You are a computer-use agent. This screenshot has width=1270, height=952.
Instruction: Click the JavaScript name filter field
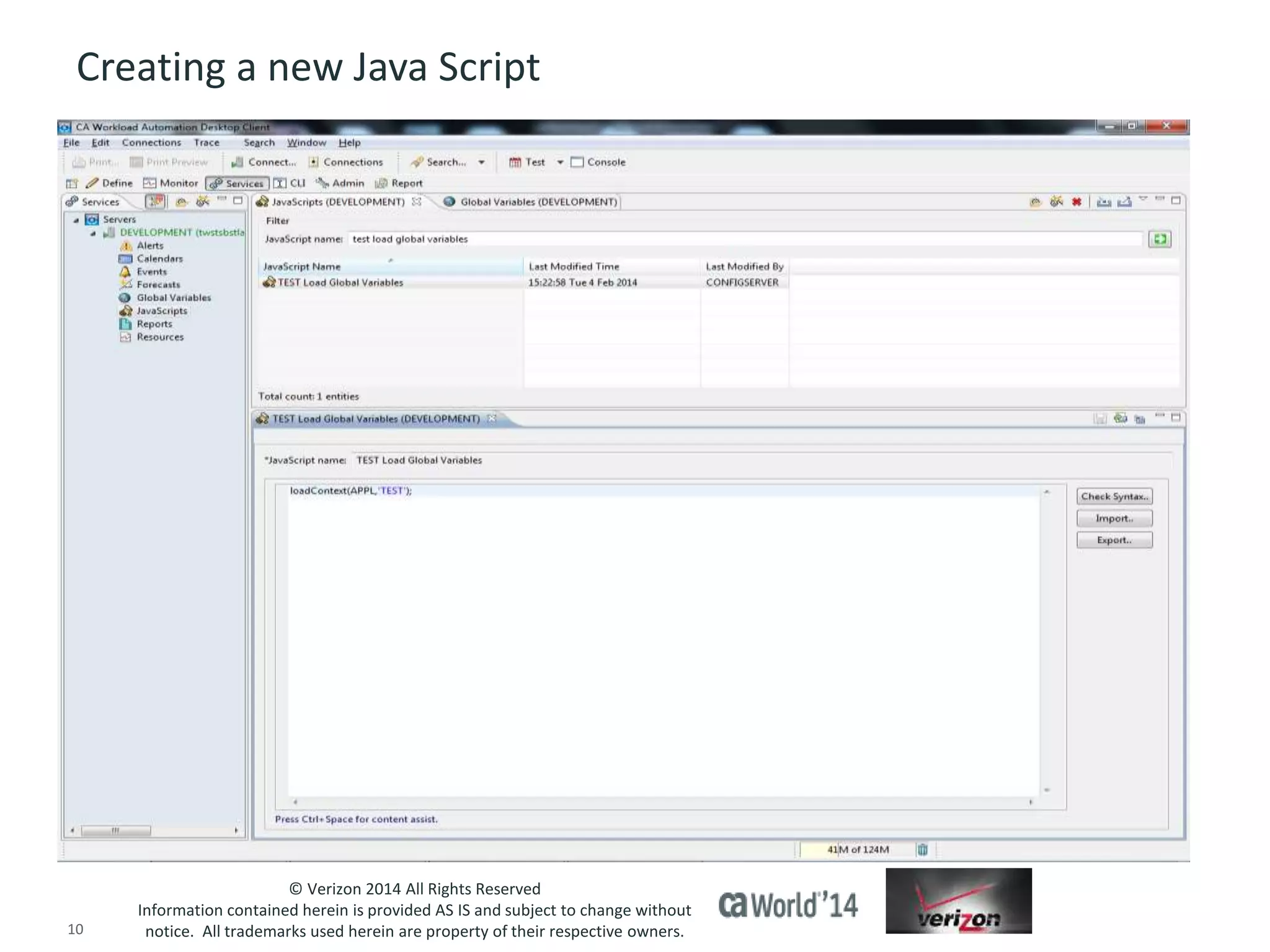[x=745, y=239]
